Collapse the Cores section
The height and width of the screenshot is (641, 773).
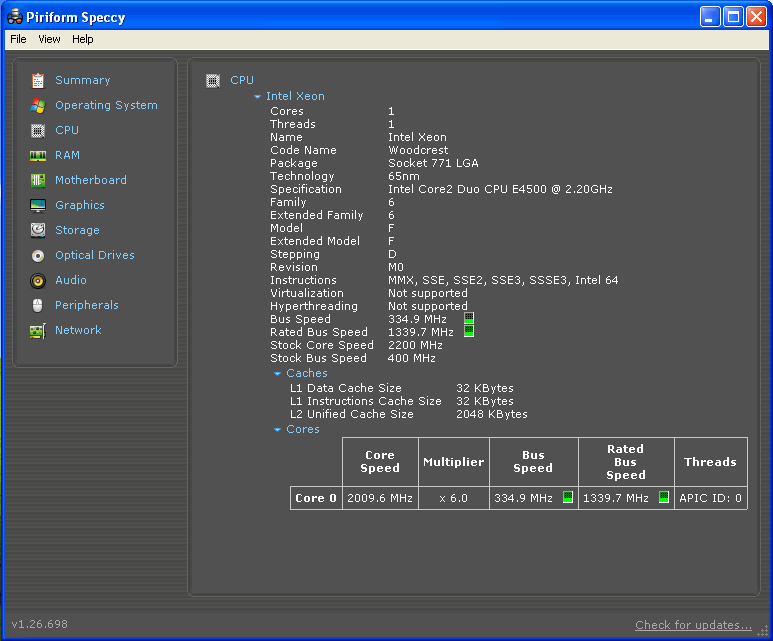278,430
